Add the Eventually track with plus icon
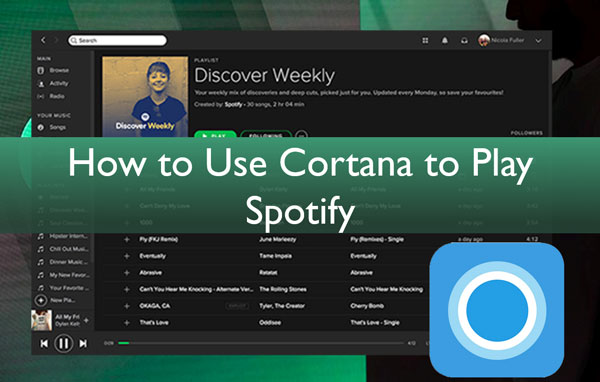 (127, 256)
